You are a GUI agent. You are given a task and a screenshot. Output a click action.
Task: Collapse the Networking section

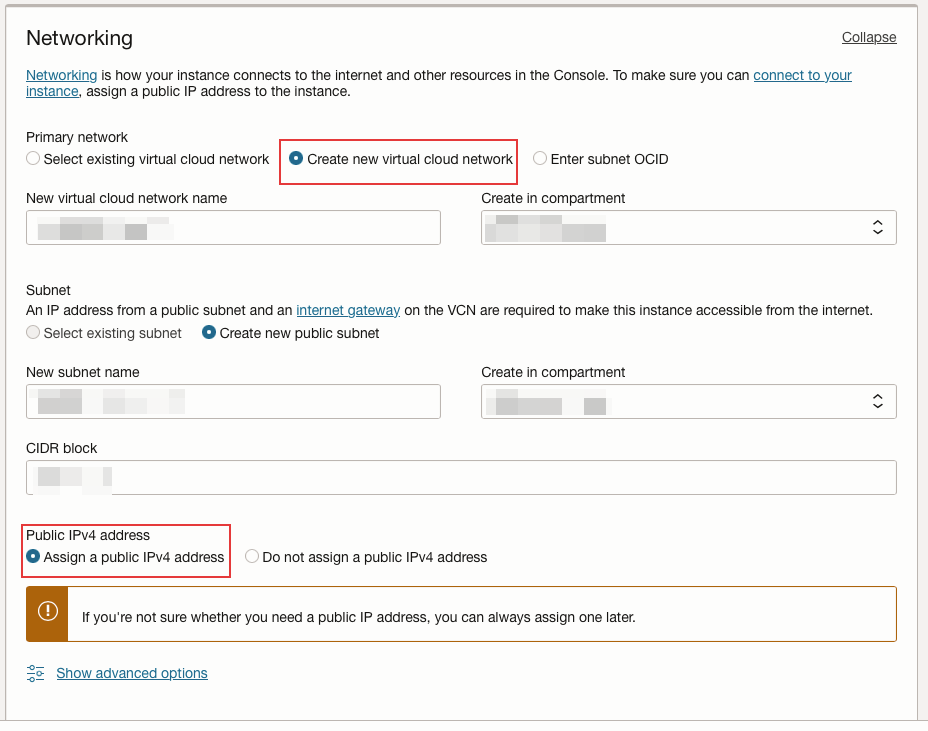click(x=868, y=37)
